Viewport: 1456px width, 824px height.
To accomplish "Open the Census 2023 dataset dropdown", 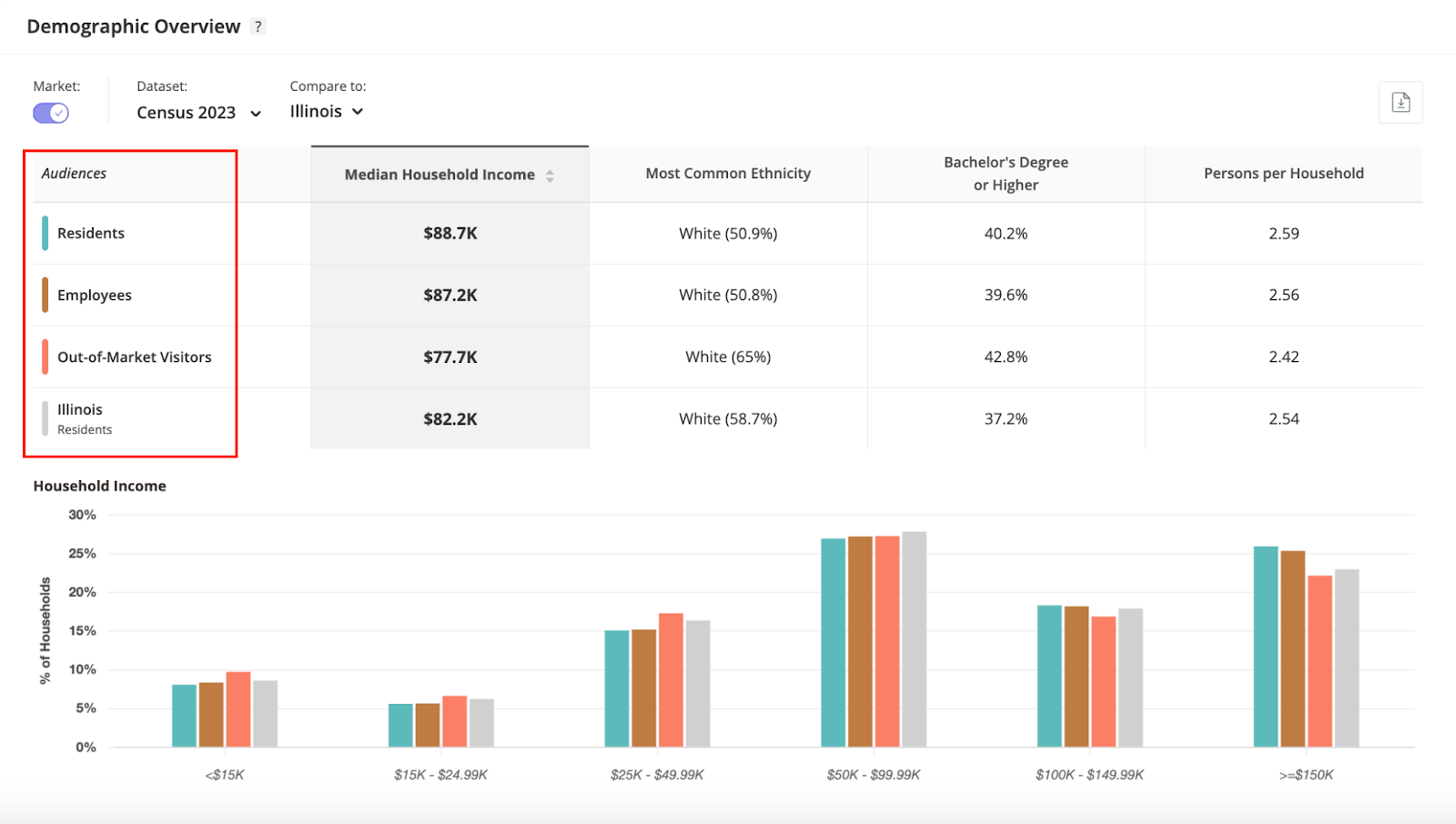I will pyautogui.click(x=198, y=113).
